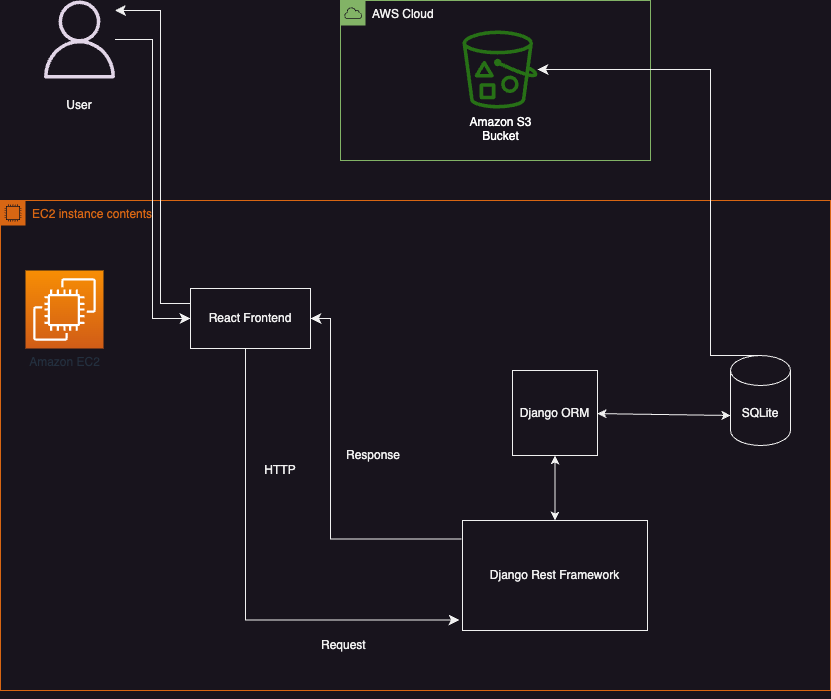This screenshot has width=831, height=699.
Task: Select the Django ORM box
Action: (x=555, y=413)
